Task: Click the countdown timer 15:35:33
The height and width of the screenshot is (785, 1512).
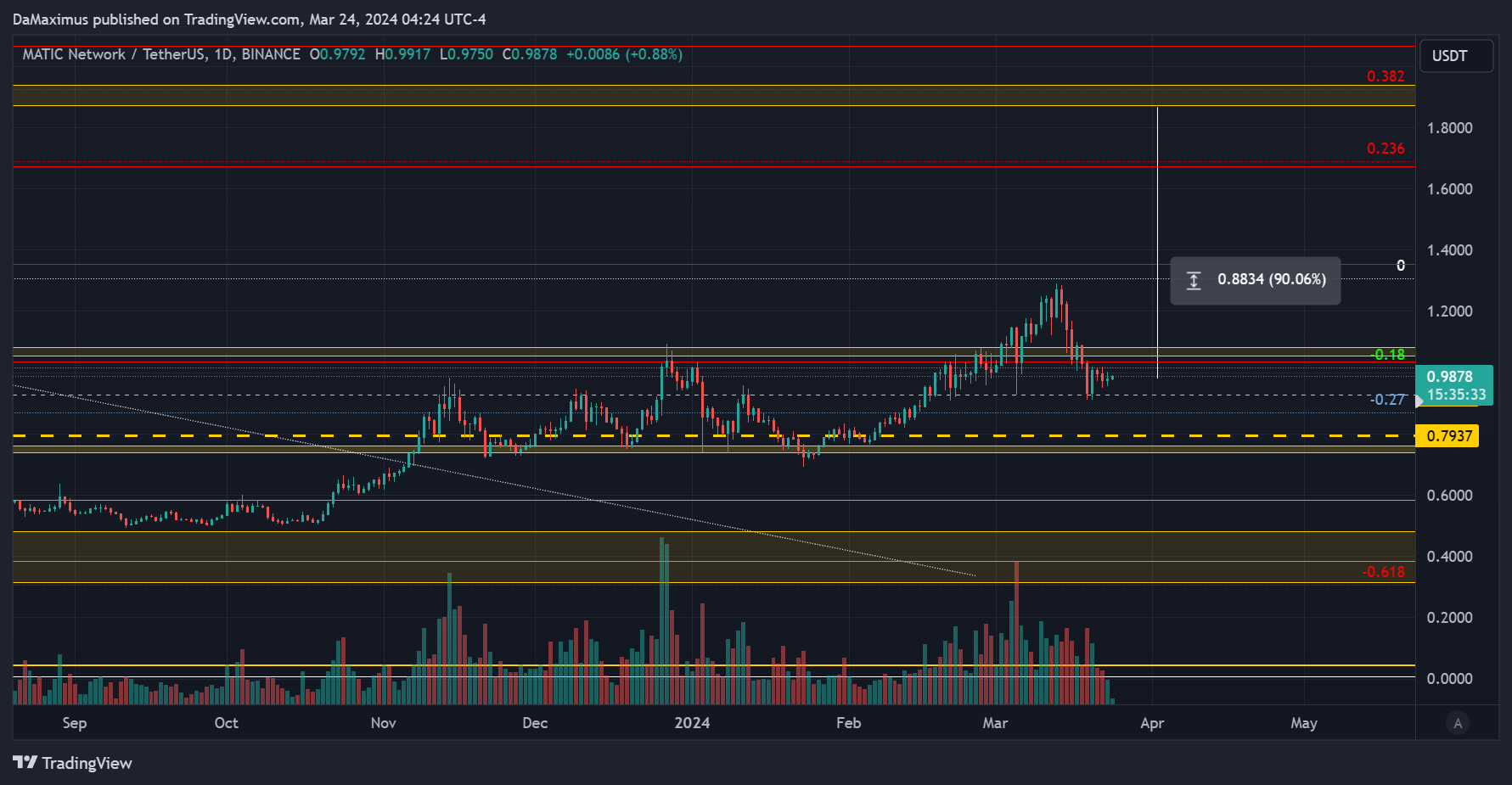Action: coord(1456,395)
